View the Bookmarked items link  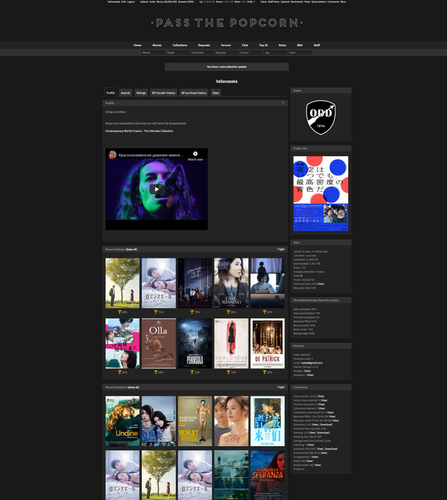point(318,465)
